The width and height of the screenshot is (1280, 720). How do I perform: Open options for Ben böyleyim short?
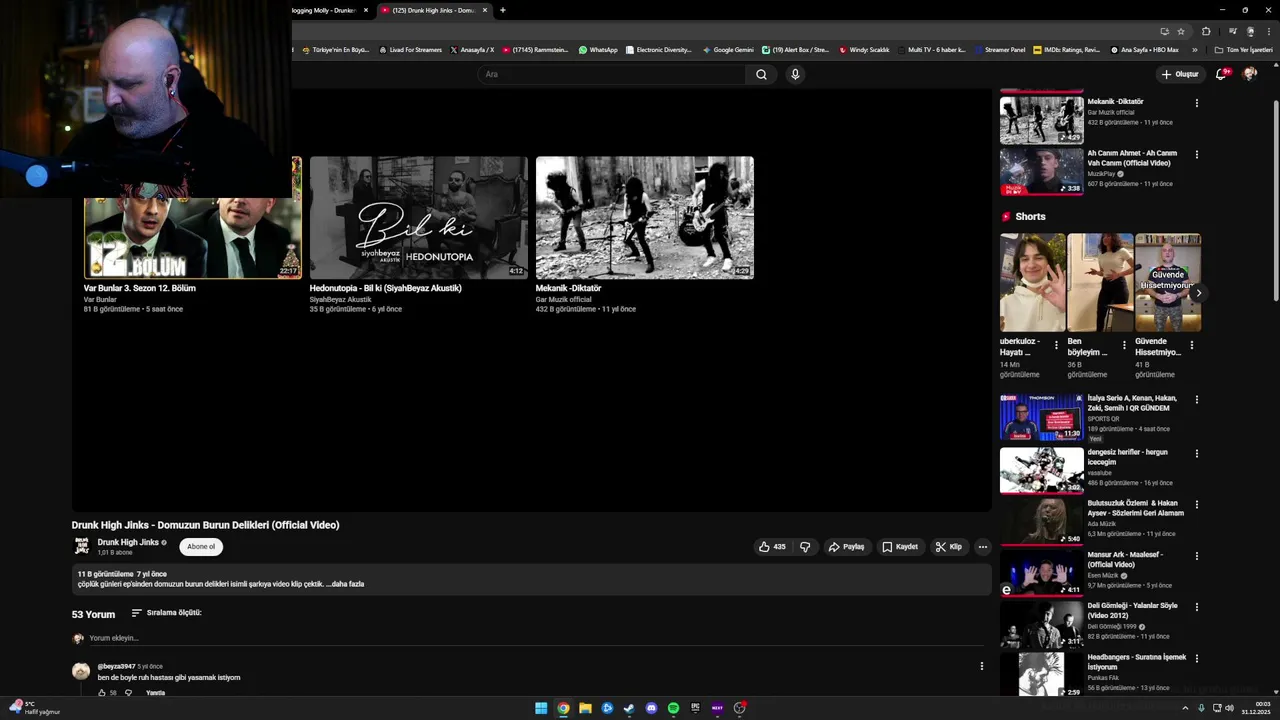point(1124,346)
